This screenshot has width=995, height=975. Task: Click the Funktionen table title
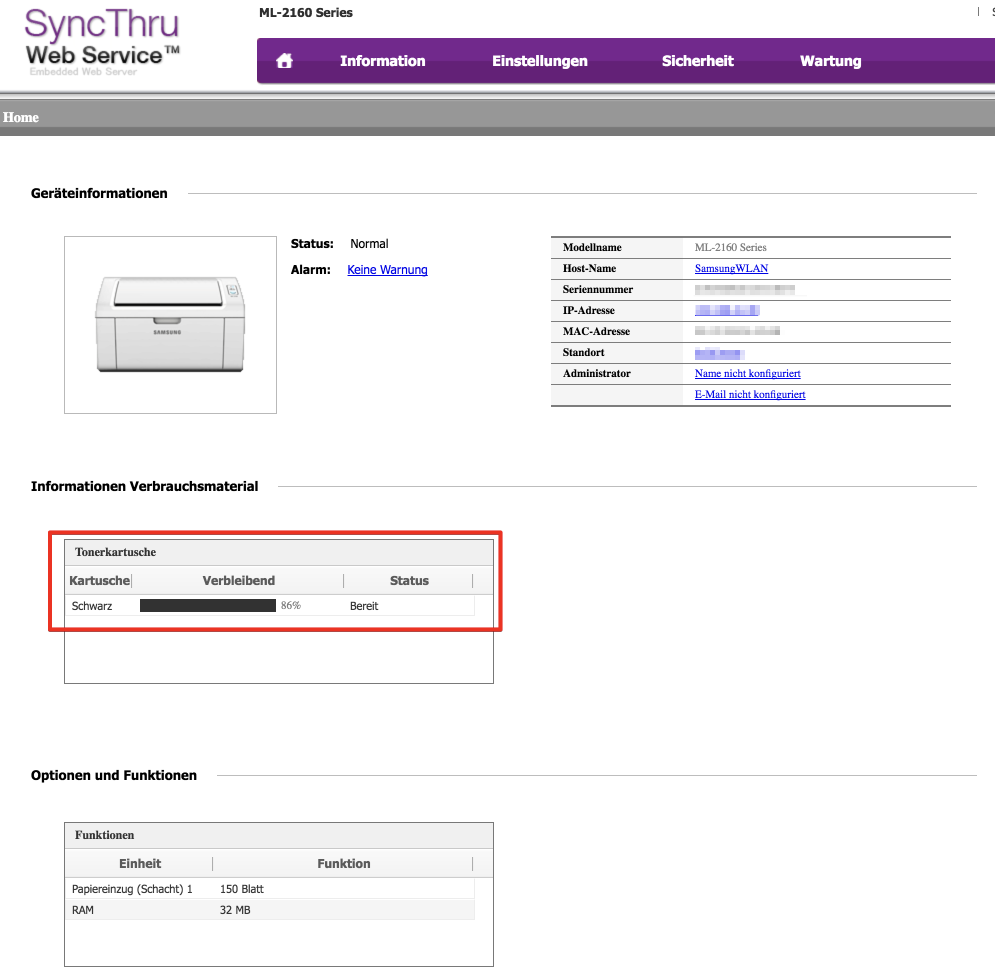tap(105, 835)
